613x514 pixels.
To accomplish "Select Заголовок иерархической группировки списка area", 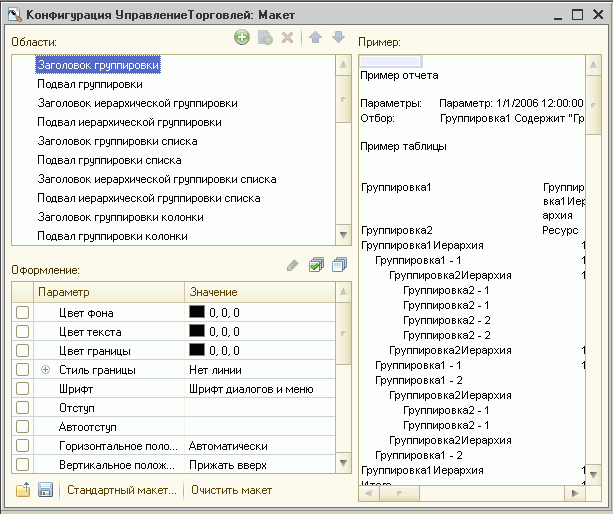I will coord(157,179).
